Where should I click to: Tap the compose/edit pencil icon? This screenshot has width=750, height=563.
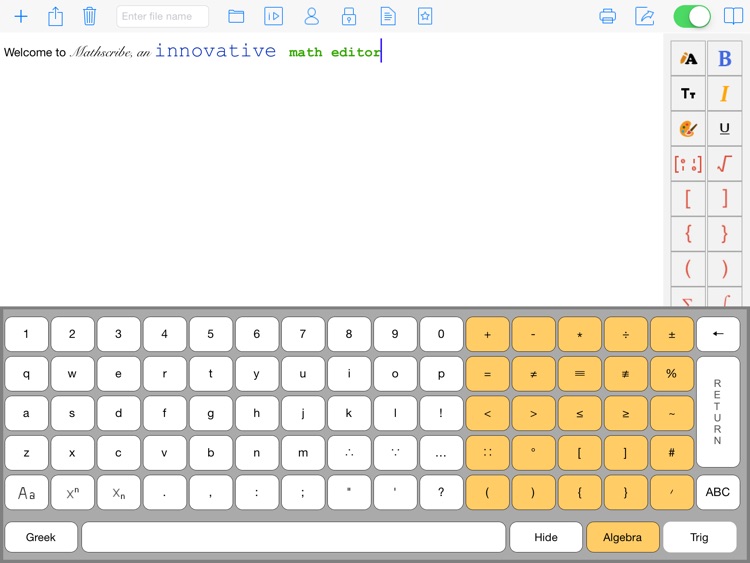point(644,16)
